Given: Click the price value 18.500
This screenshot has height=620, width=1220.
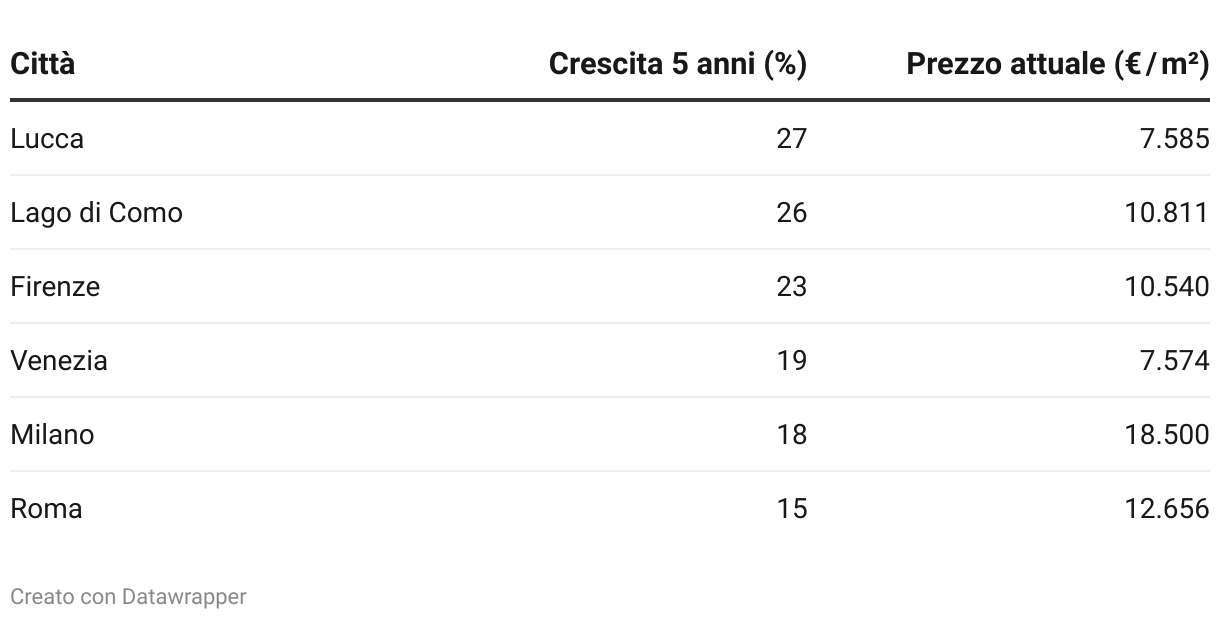Looking at the screenshot, I should [x=1167, y=434].
